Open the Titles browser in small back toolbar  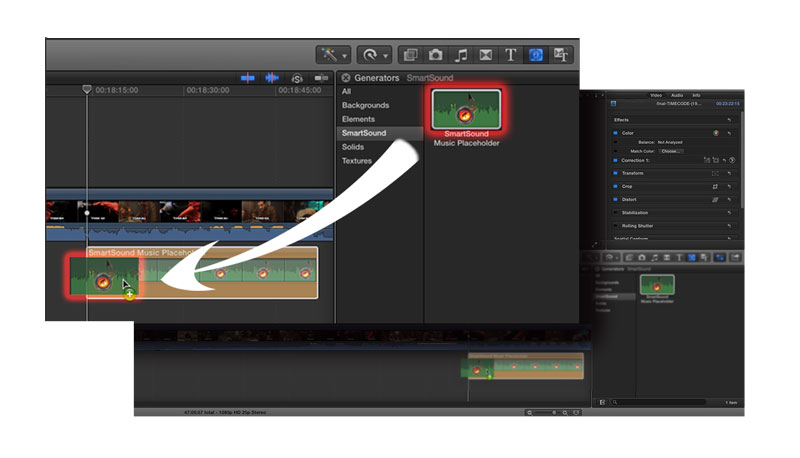679,258
